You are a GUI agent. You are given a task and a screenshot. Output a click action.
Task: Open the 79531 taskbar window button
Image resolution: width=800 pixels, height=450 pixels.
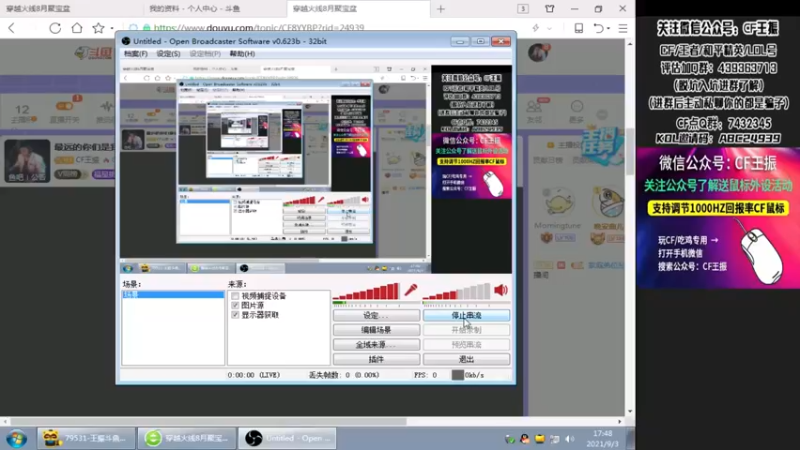point(86,438)
